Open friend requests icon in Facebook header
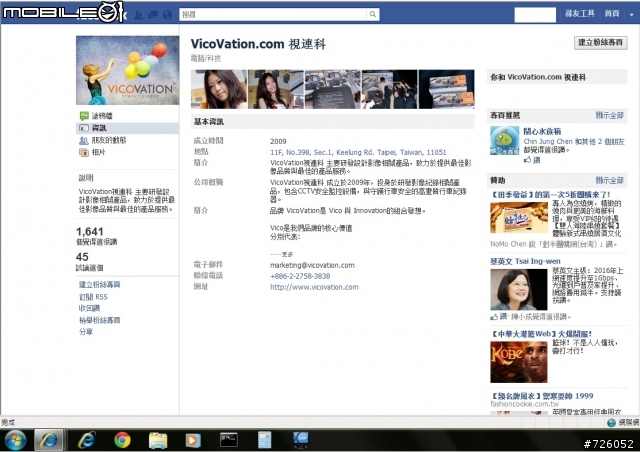 (x=139, y=15)
